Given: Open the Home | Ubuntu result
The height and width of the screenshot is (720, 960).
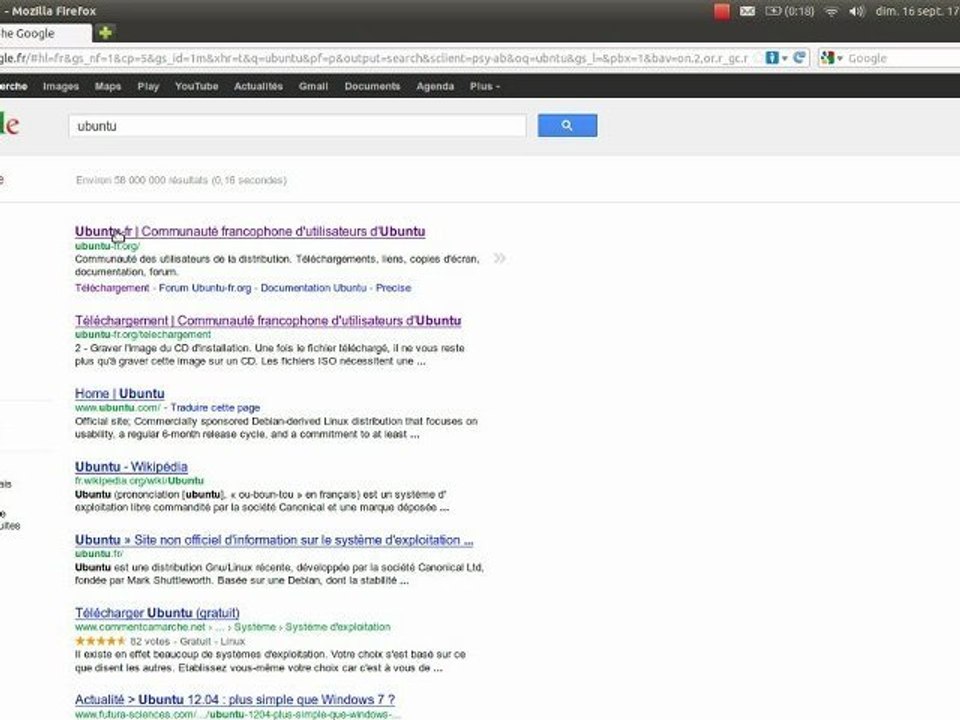Looking at the screenshot, I should [x=119, y=394].
